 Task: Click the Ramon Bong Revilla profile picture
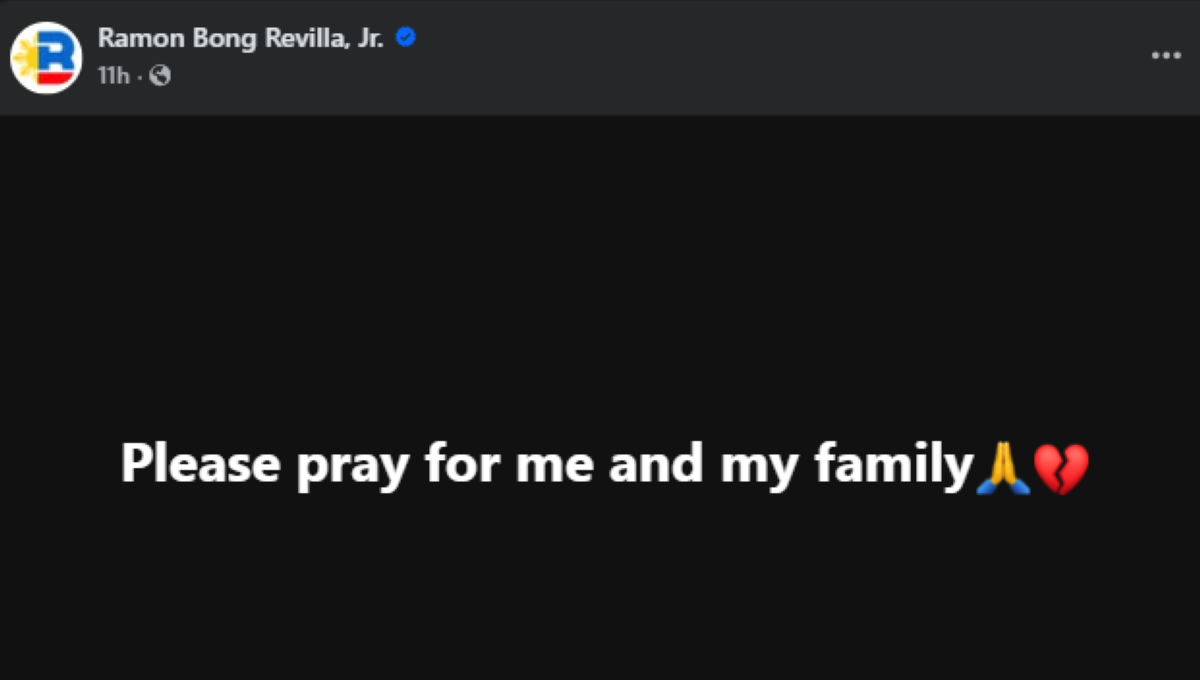(46, 58)
